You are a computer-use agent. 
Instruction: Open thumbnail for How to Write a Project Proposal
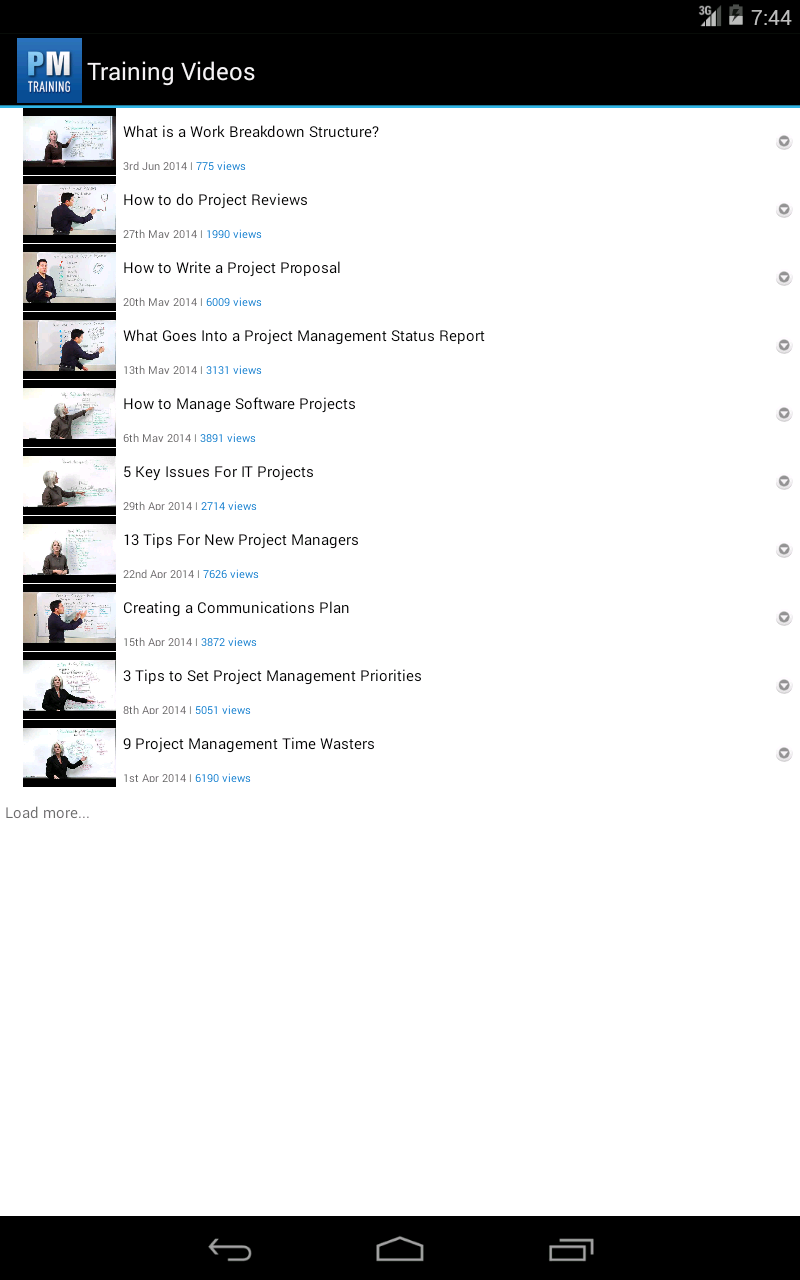pos(69,278)
